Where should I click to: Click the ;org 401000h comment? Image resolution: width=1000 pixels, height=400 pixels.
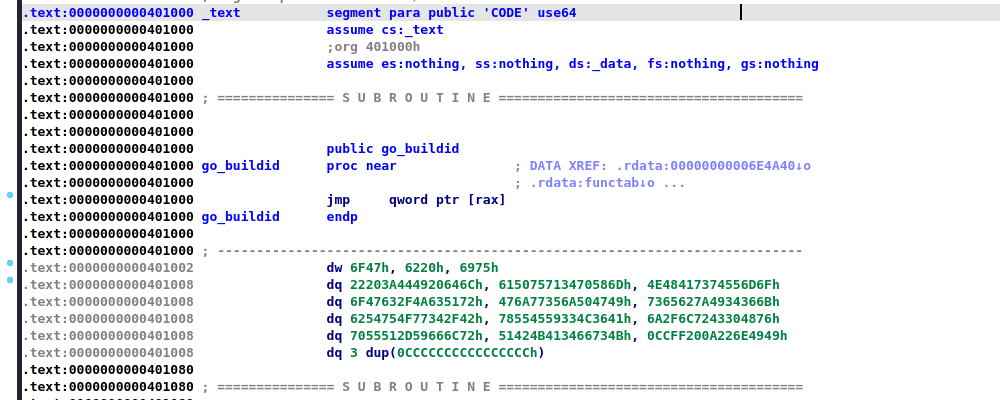(x=373, y=47)
